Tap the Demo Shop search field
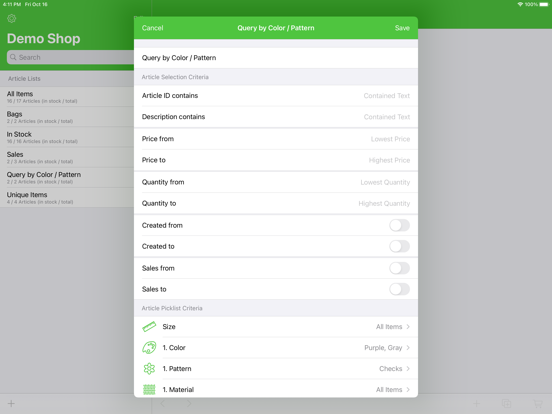 [70, 57]
